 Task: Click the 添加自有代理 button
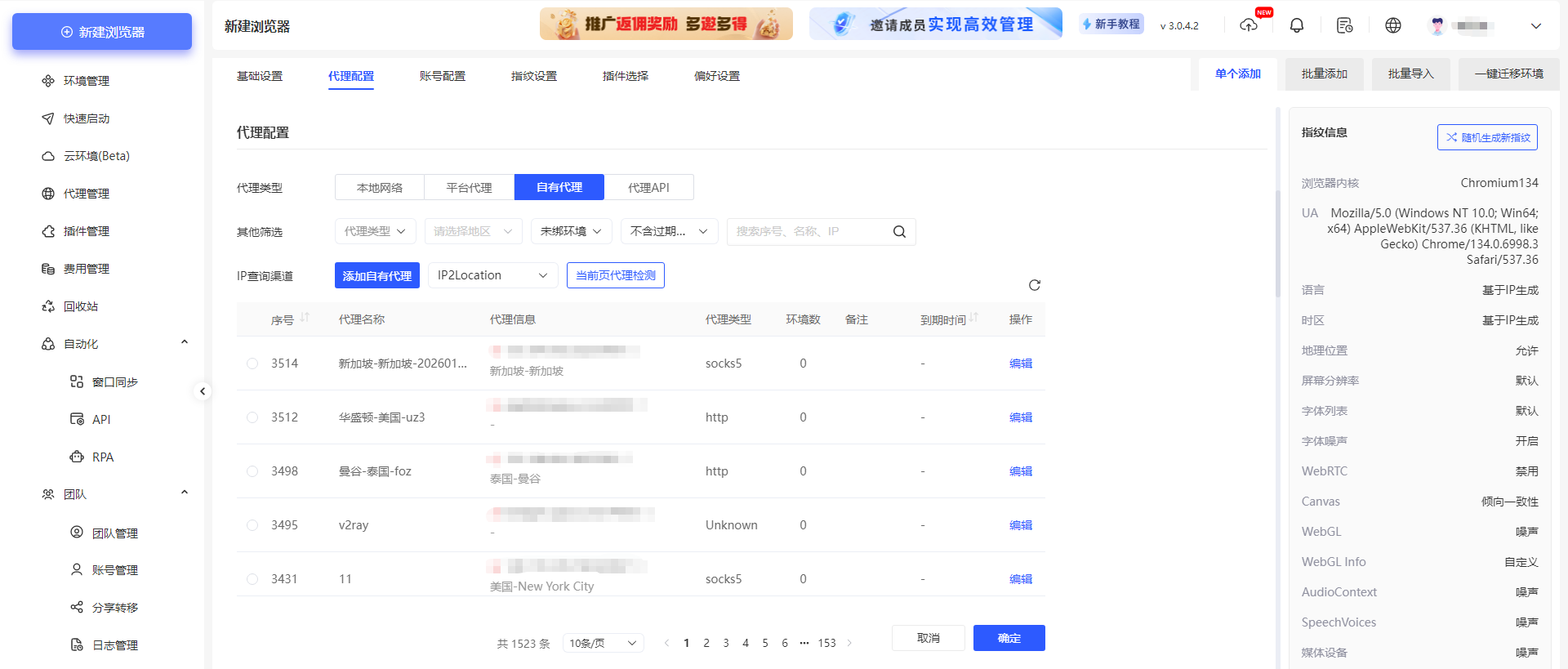pyautogui.click(x=377, y=275)
